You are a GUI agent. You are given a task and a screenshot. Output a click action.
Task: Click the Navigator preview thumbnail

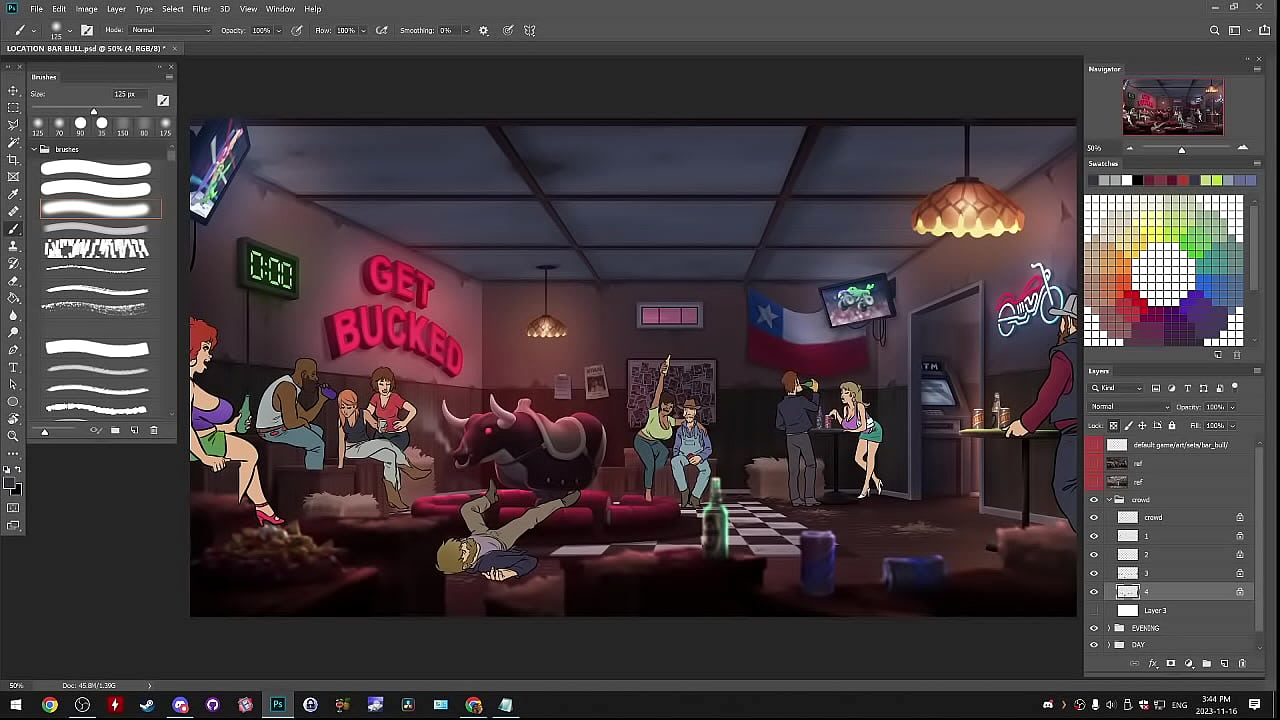tap(1172, 107)
